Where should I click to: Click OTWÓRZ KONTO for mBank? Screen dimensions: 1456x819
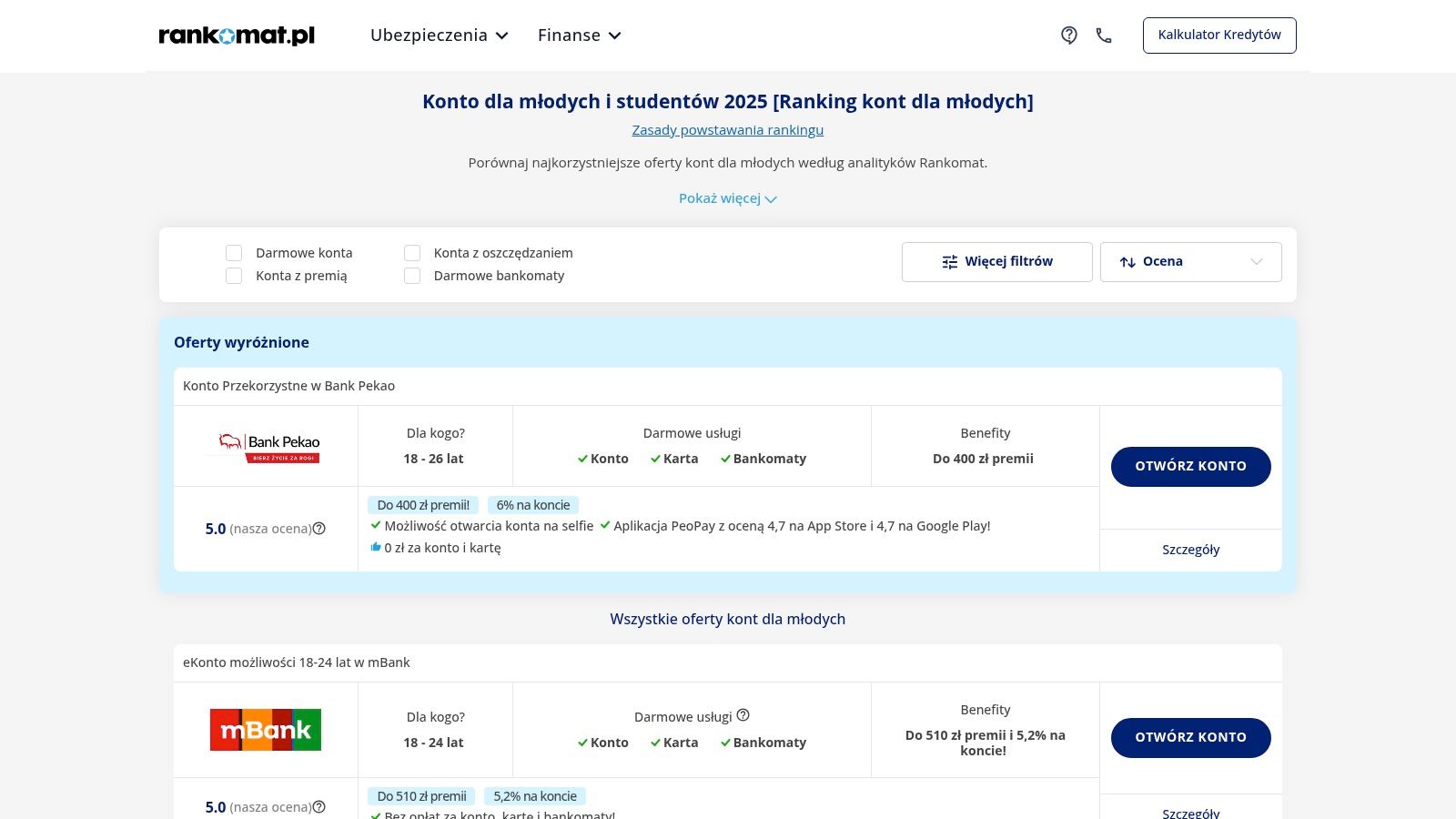point(1191,737)
